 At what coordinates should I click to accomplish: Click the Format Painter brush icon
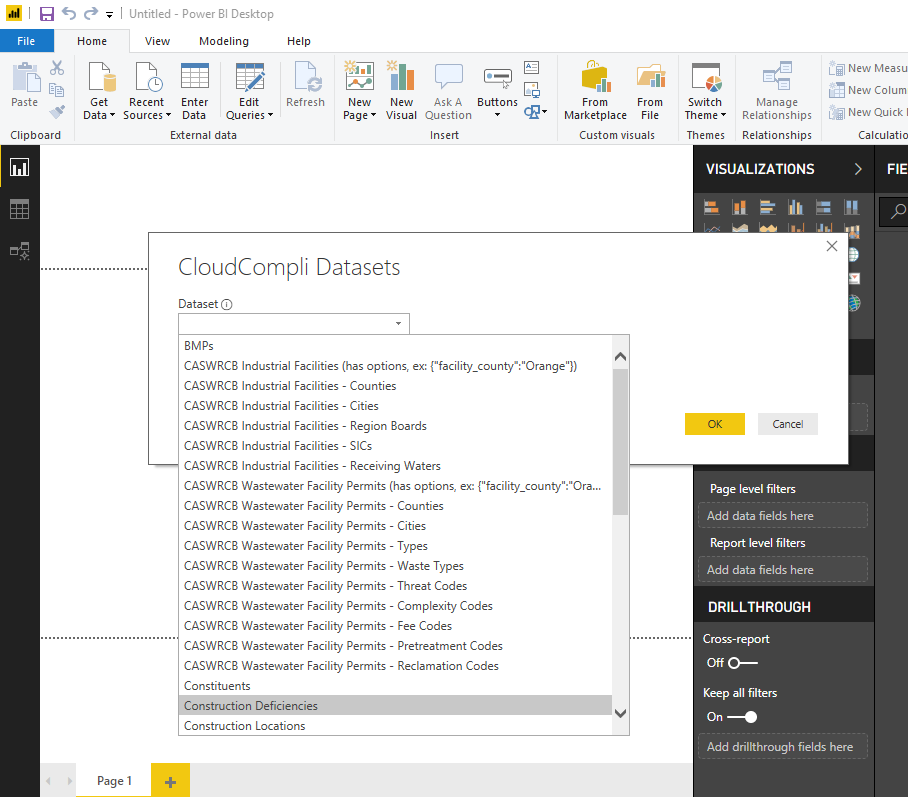point(57,111)
